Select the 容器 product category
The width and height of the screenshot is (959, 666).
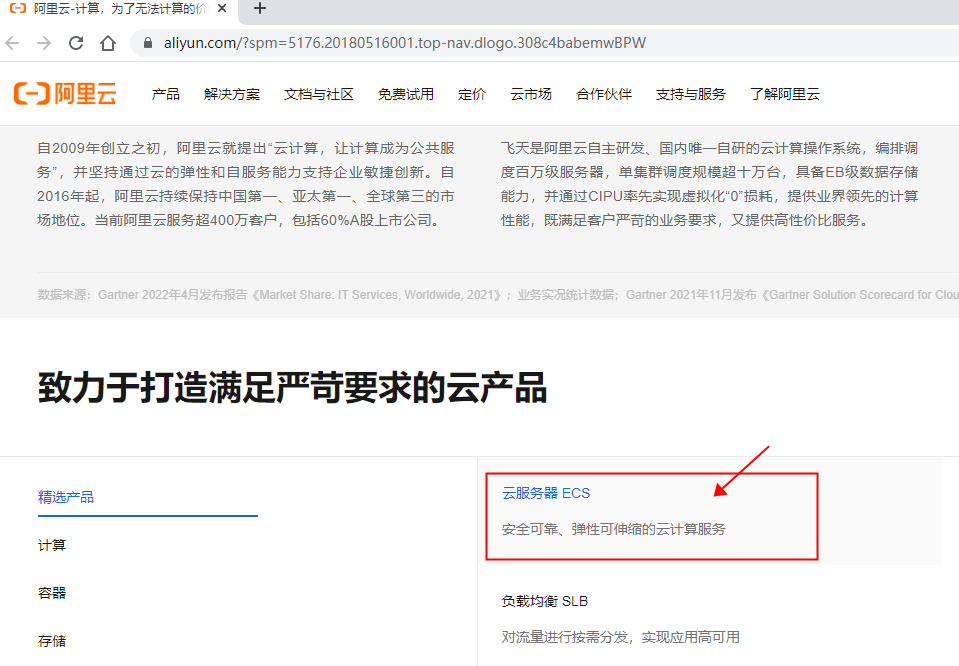click(x=52, y=593)
